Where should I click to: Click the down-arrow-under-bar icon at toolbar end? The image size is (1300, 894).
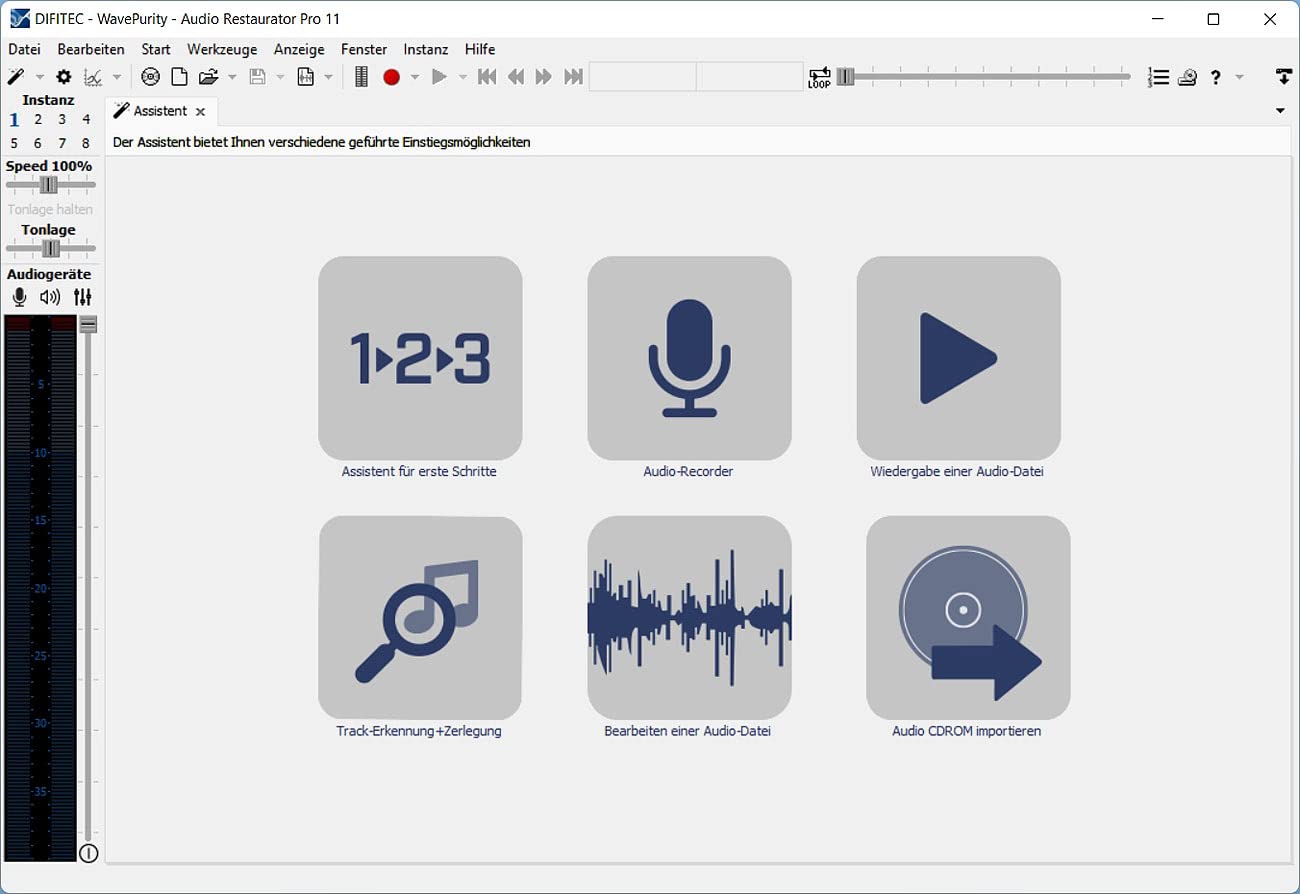[1284, 77]
